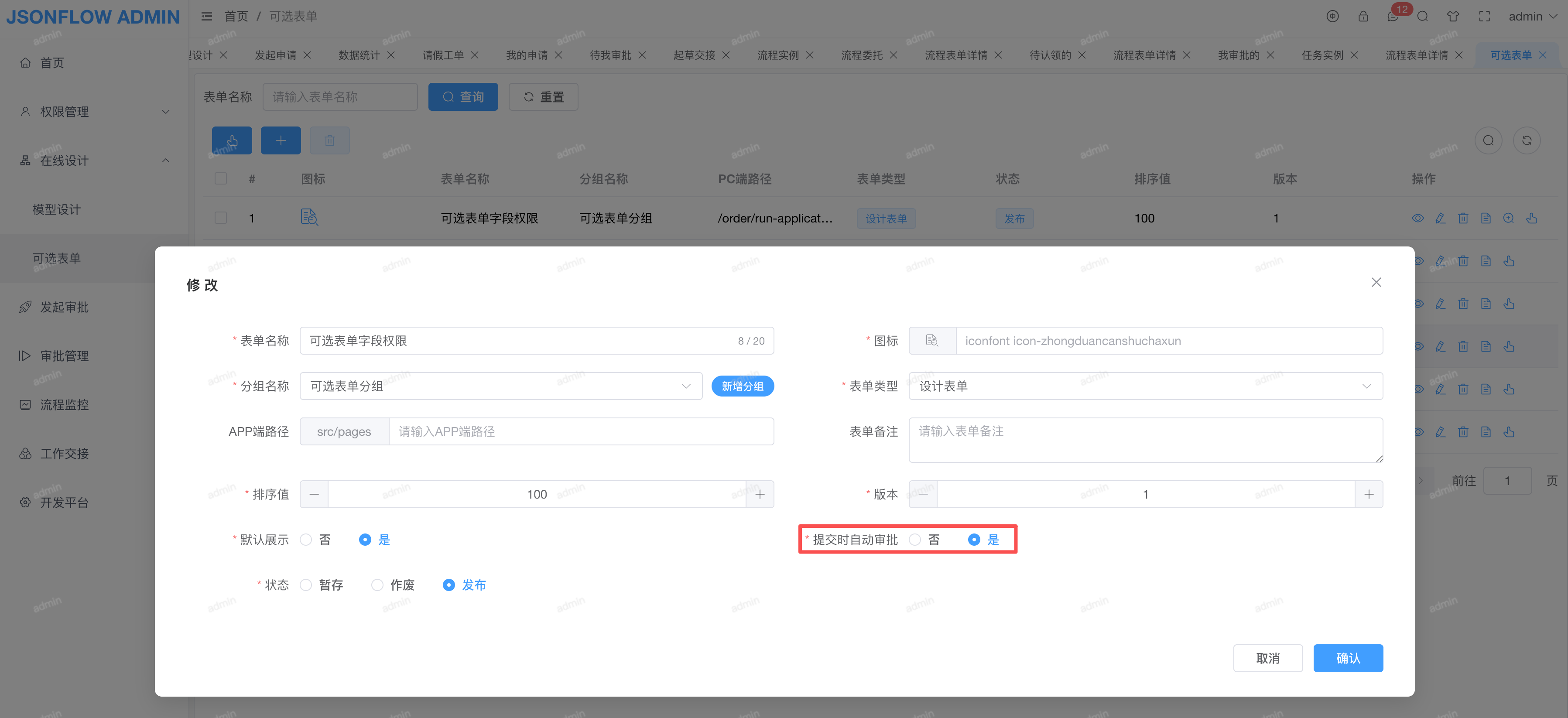Select 暂存 status radio button
The width and height of the screenshot is (1568, 718).
coord(306,585)
